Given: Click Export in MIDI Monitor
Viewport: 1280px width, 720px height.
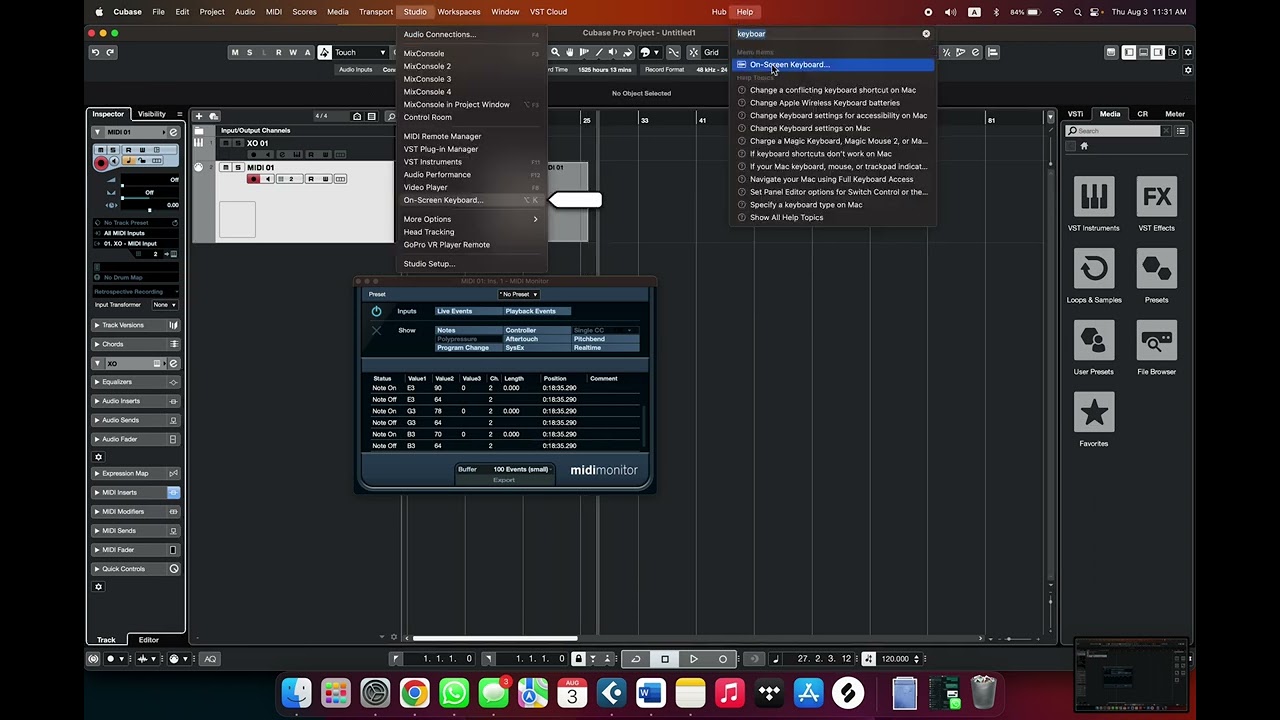Looking at the screenshot, I should 504,480.
